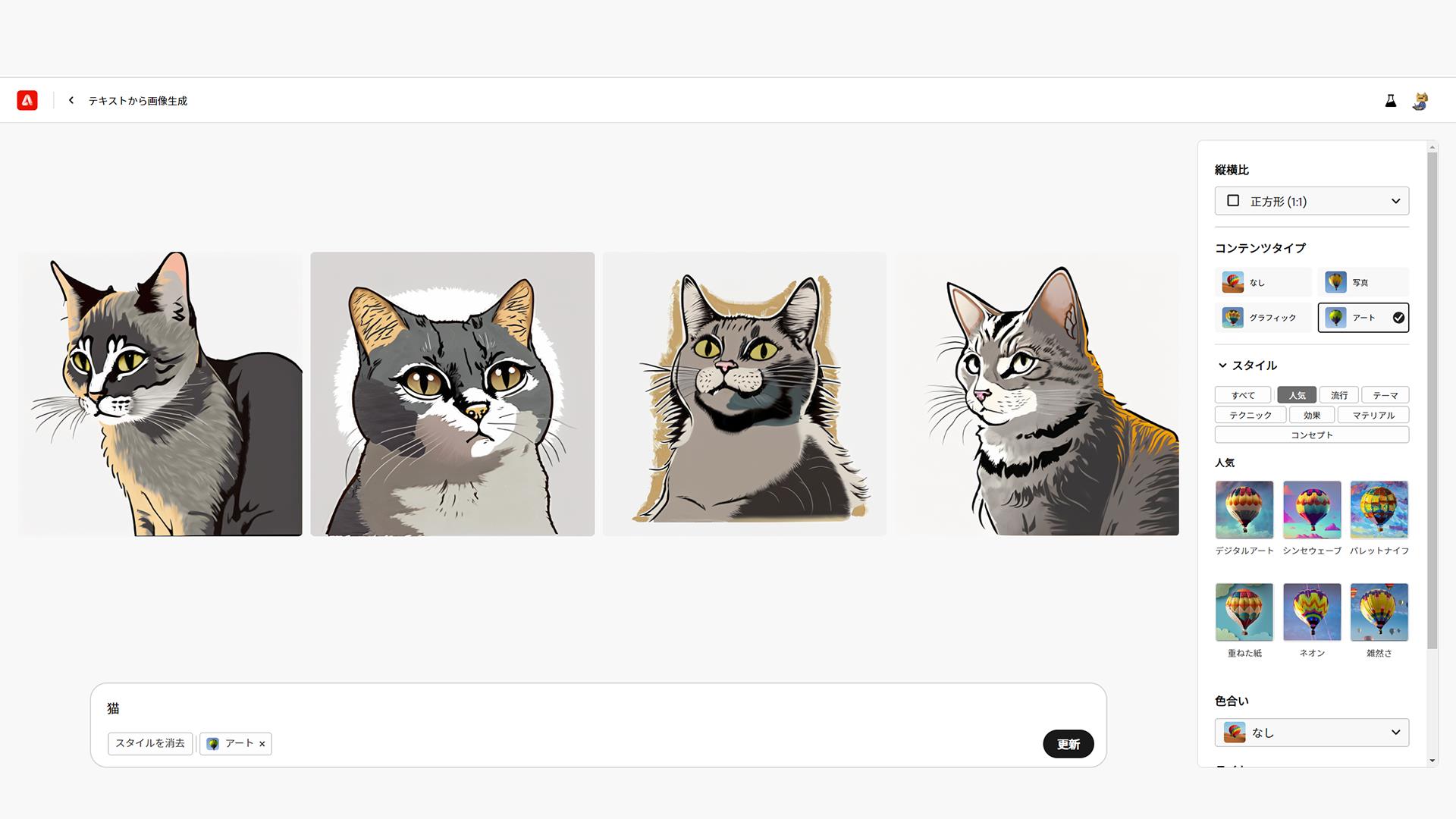Choose the シンセウェーブ style thumbnail
Viewport: 1456px width, 819px height.
click(x=1312, y=510)
